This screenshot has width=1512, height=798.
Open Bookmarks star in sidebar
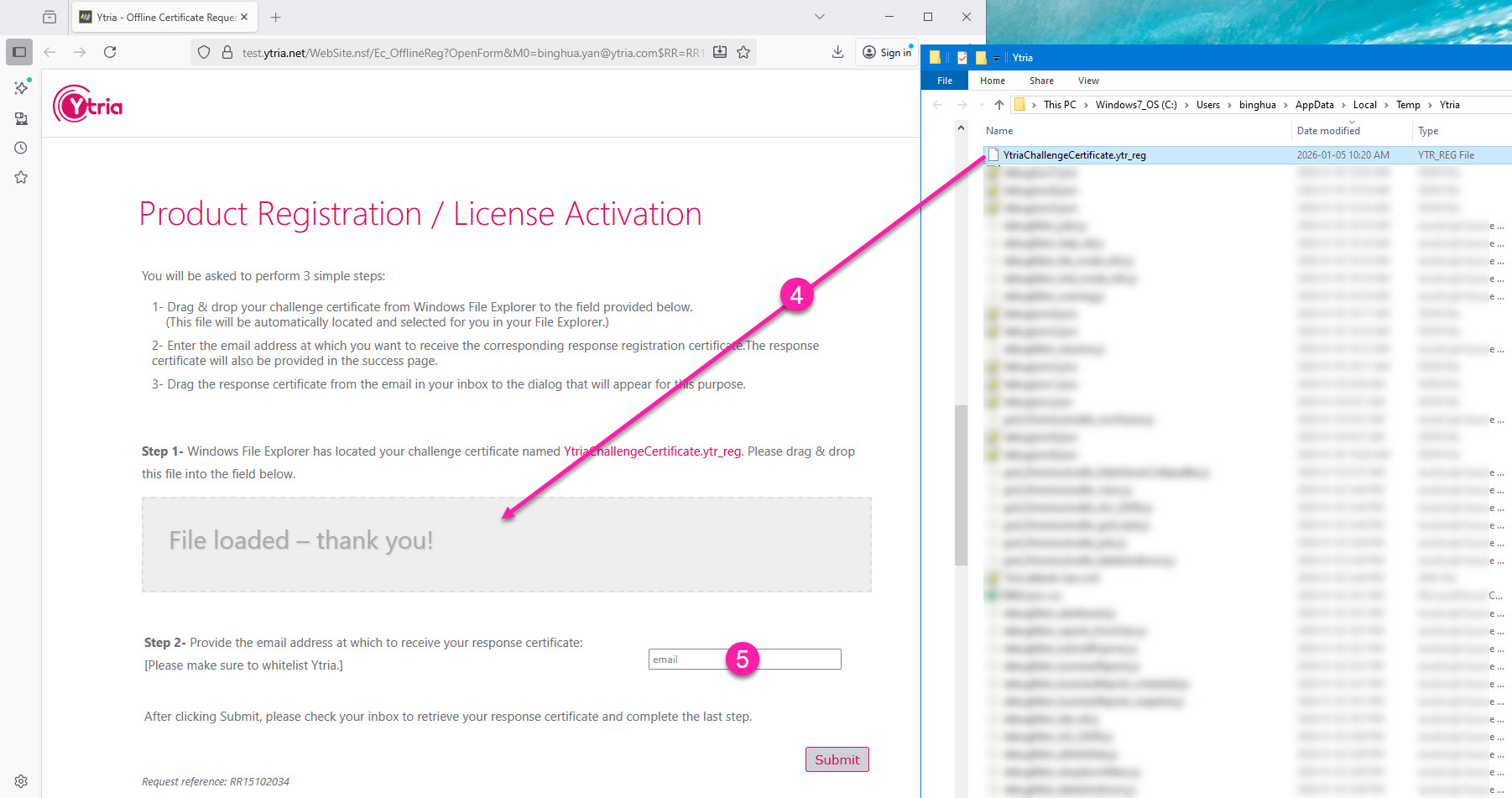tap(21, 177)
